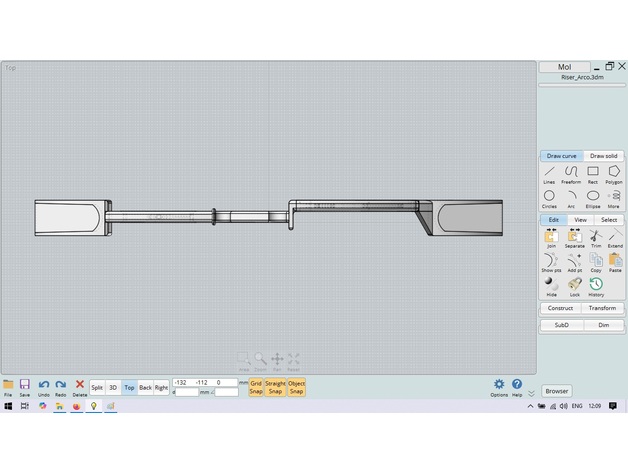Switch viewport to 3D view

point(113,387)
